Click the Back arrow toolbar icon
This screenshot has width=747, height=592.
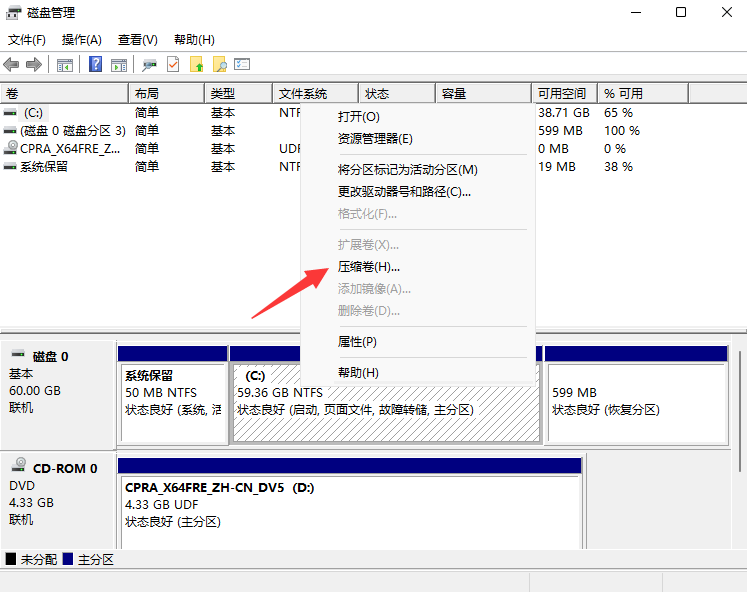coord(11,65)
